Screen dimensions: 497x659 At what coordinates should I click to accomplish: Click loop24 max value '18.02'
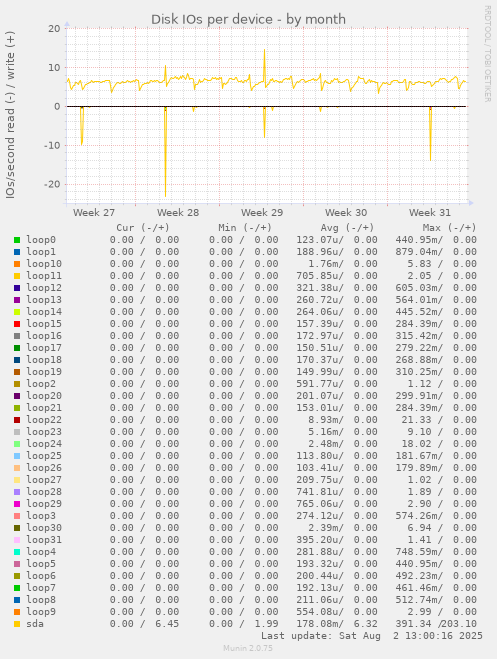419,443
